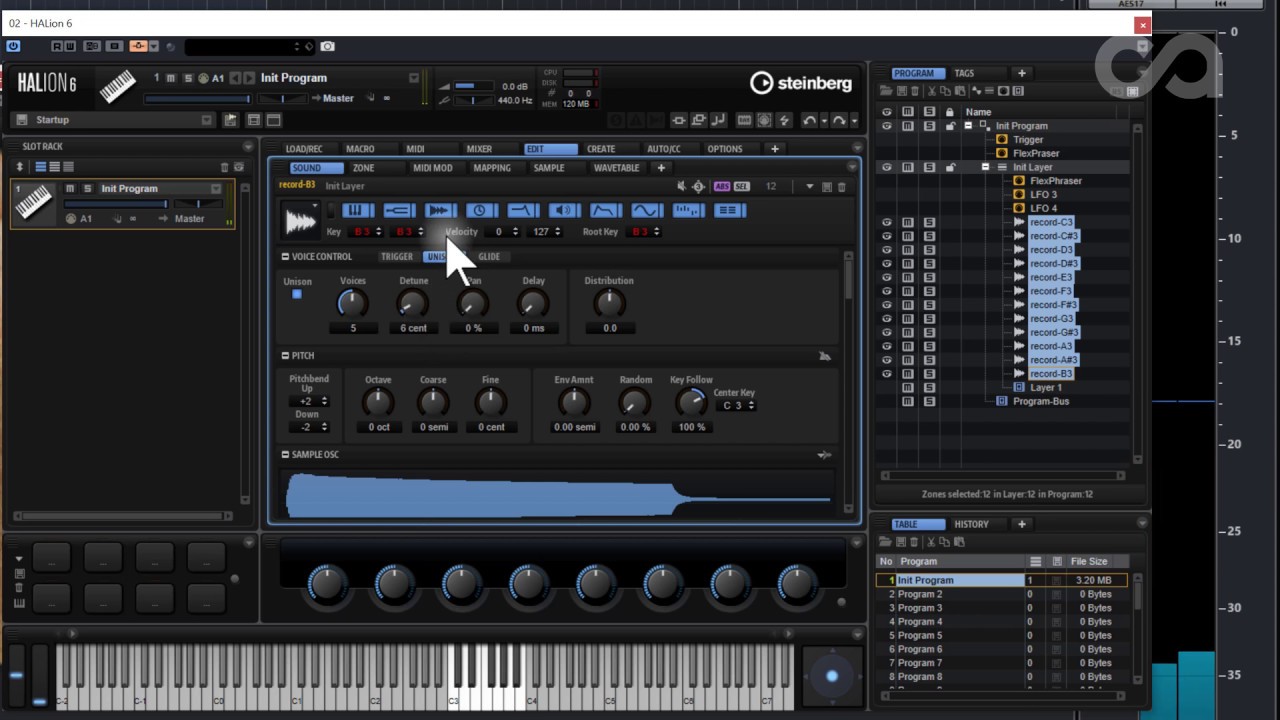The image size is (1280, 720).
Task: Solo the record-E3 zone
Action: click(929, 277)
